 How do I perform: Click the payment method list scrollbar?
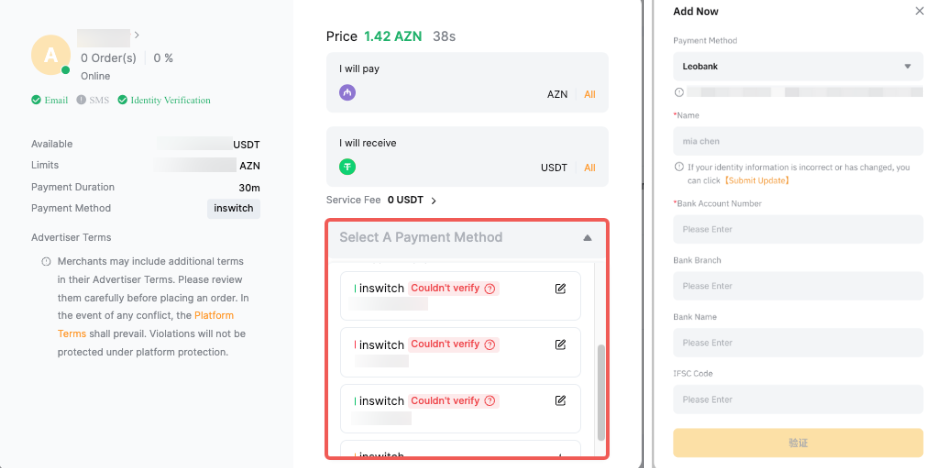600,392
